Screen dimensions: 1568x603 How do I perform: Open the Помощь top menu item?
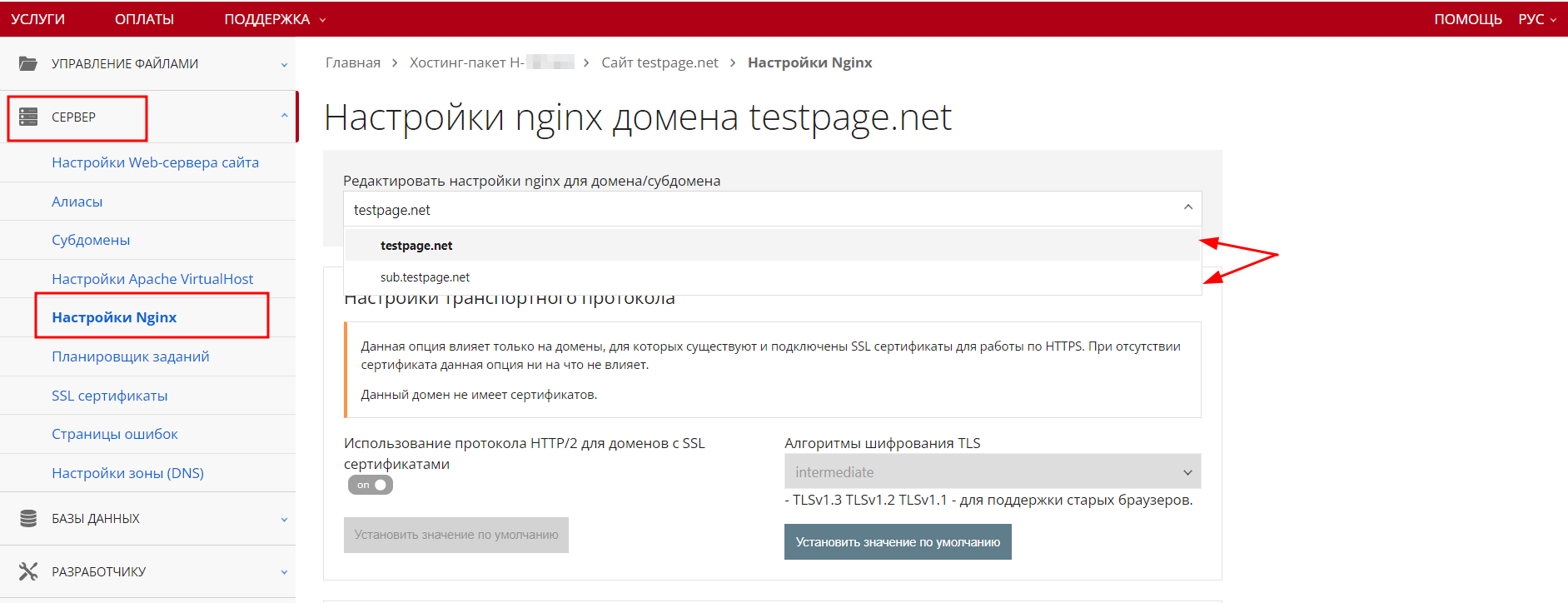(1467, 19)
